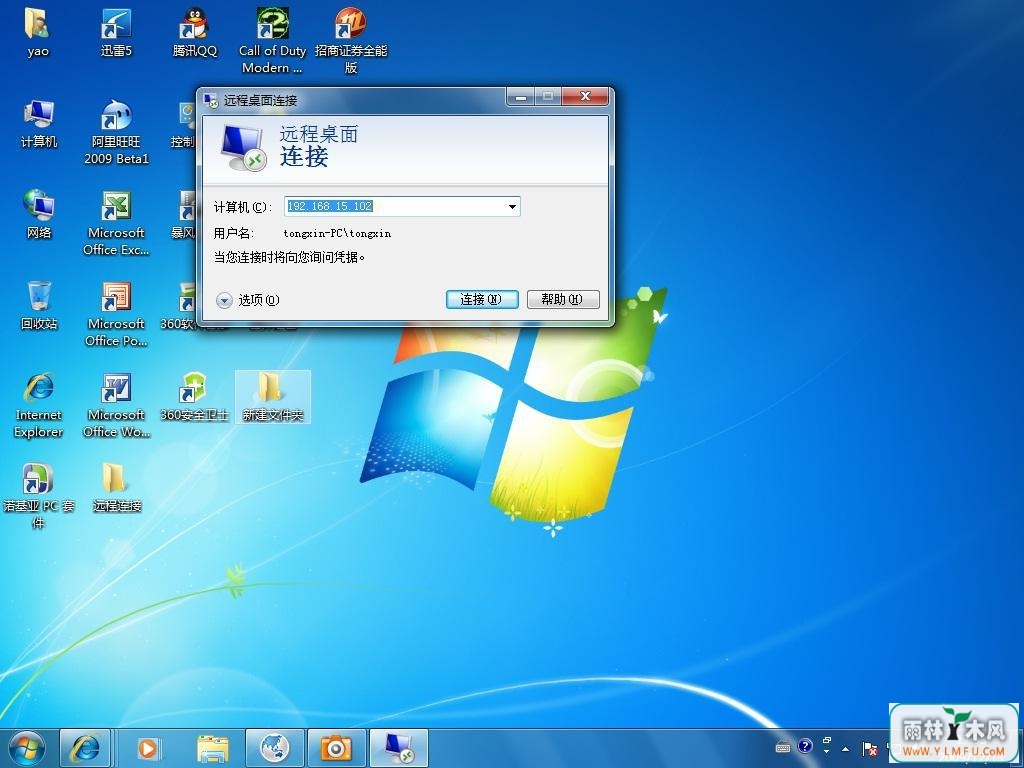
Task: Show hidden tray icons arrow
Action: [x=846, y=748]
